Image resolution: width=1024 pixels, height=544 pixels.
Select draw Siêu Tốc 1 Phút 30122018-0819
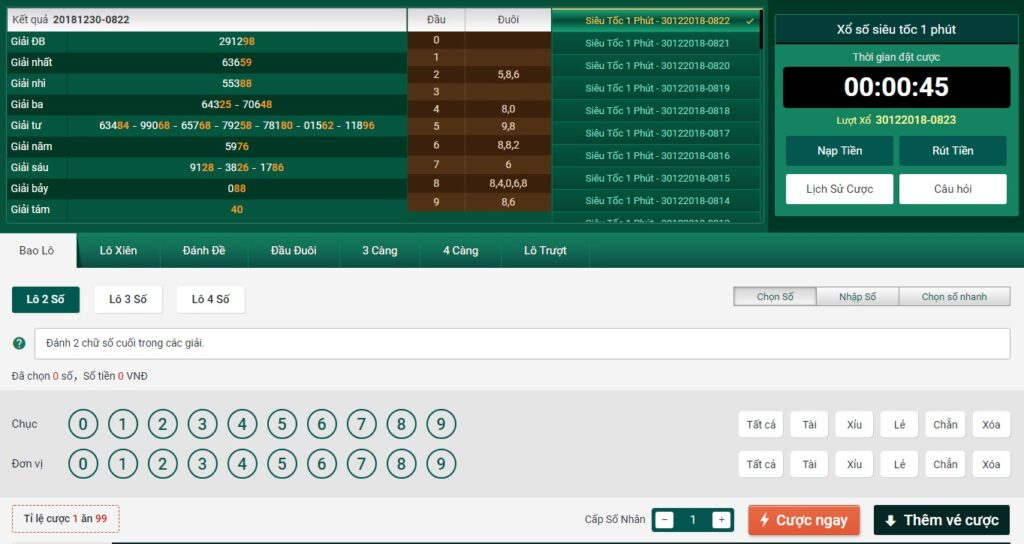coord(657,88)
